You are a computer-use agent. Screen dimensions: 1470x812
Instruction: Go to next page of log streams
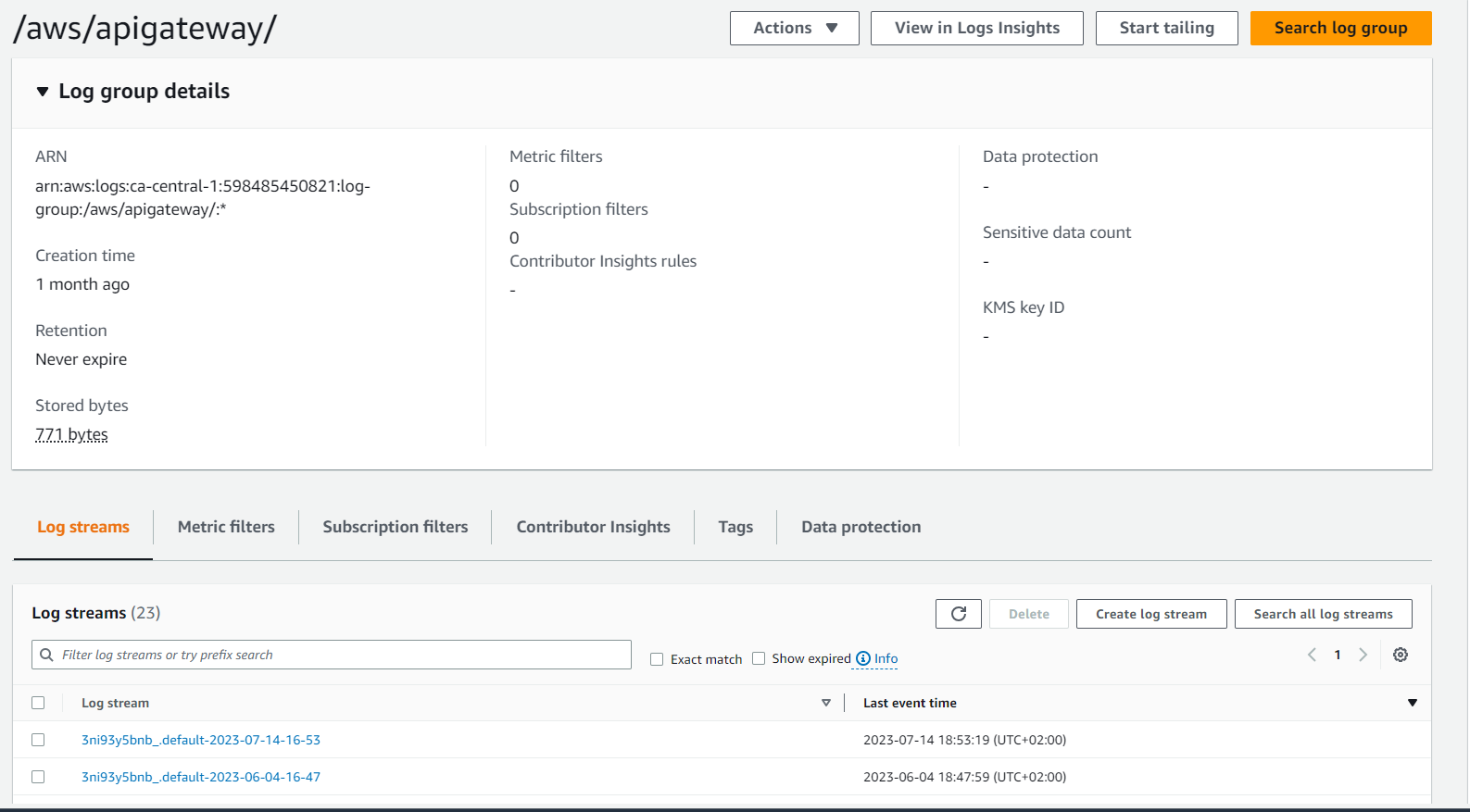click(1363, 655)
